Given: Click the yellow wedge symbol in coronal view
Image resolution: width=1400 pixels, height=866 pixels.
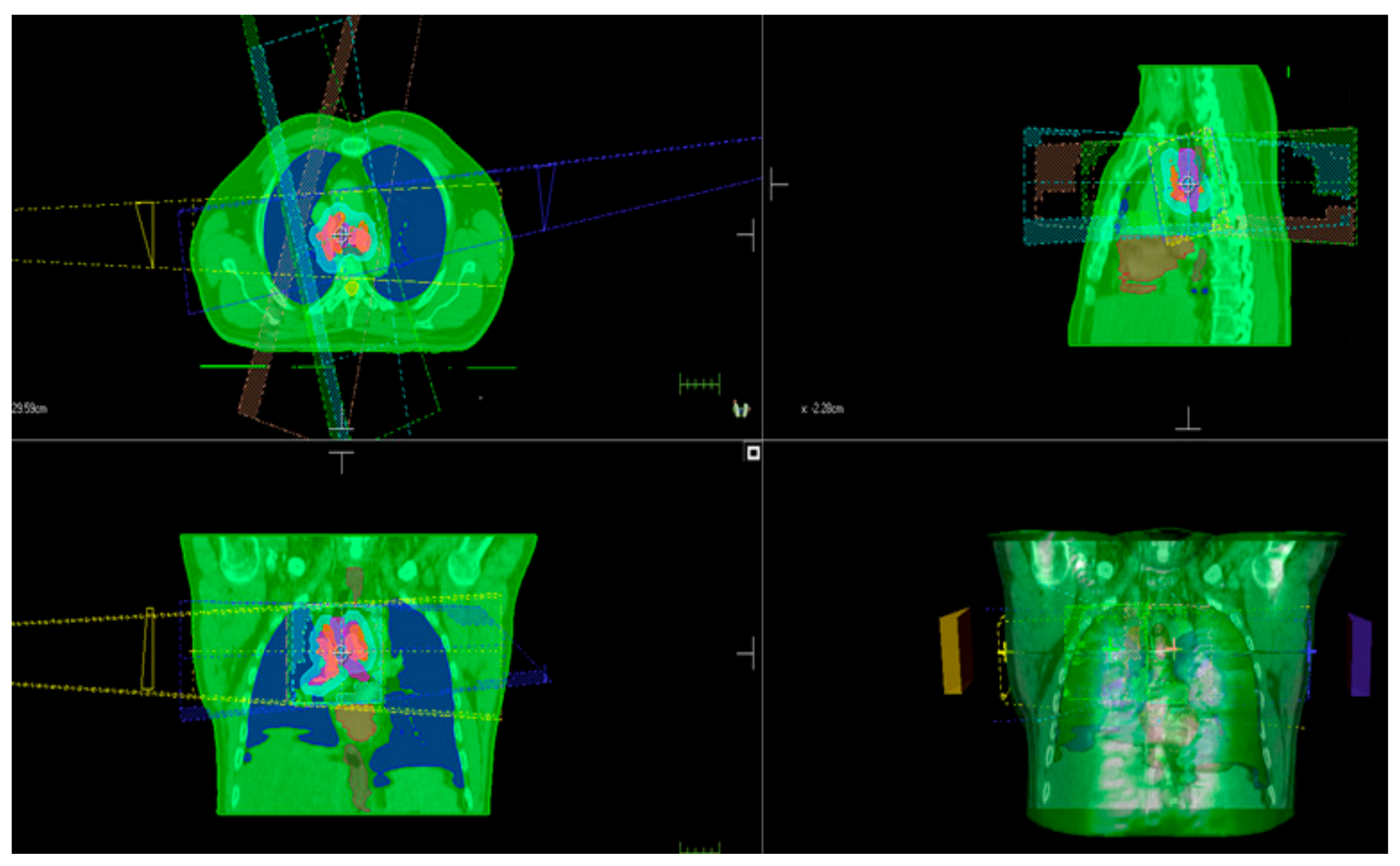Looking at the screenshot, I should [x=148, y=649].
